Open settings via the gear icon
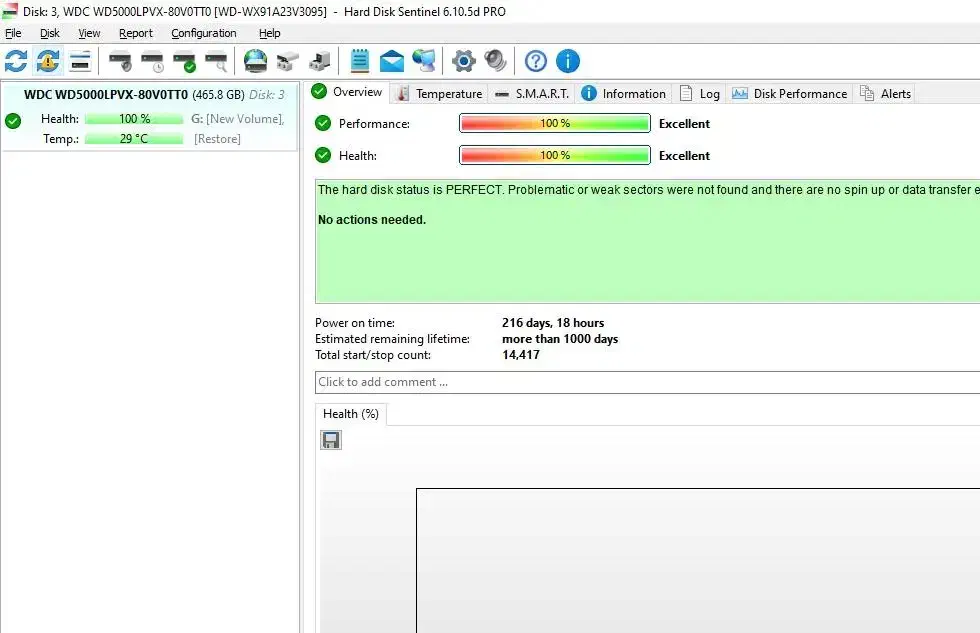This screenshot has width=980, height=633. click(x=463, y=62)
